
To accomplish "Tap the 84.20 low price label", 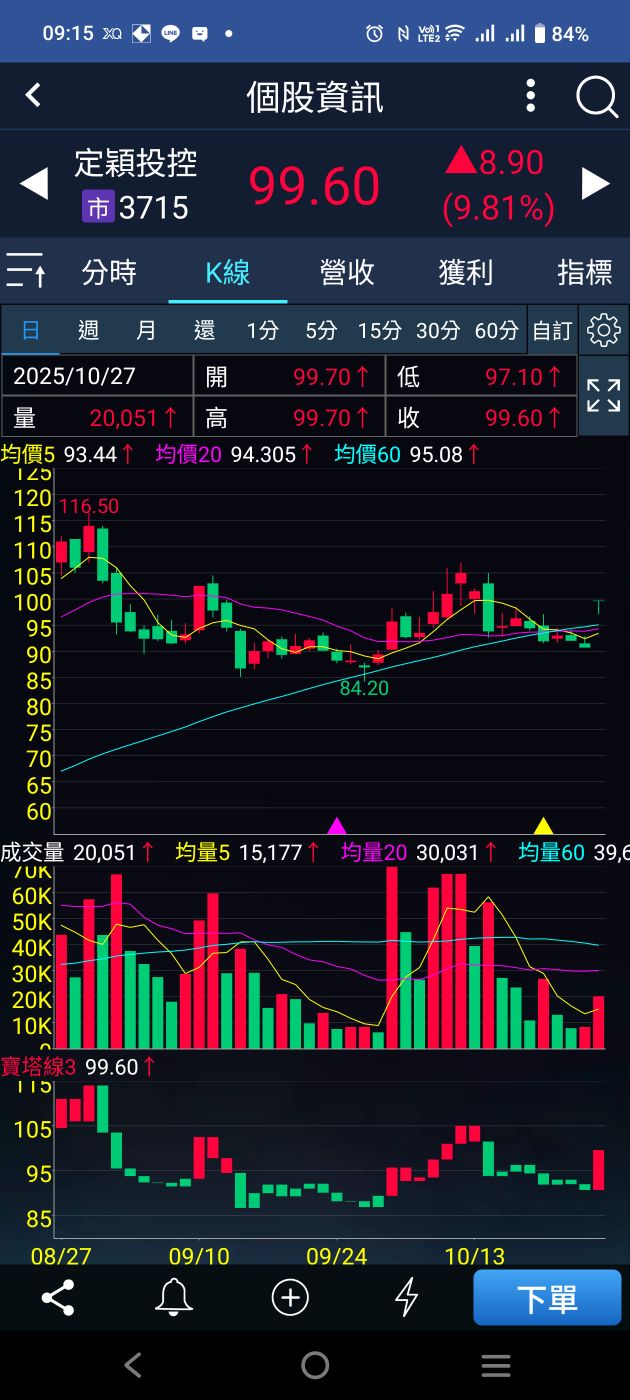I will [x=364, y=688].
